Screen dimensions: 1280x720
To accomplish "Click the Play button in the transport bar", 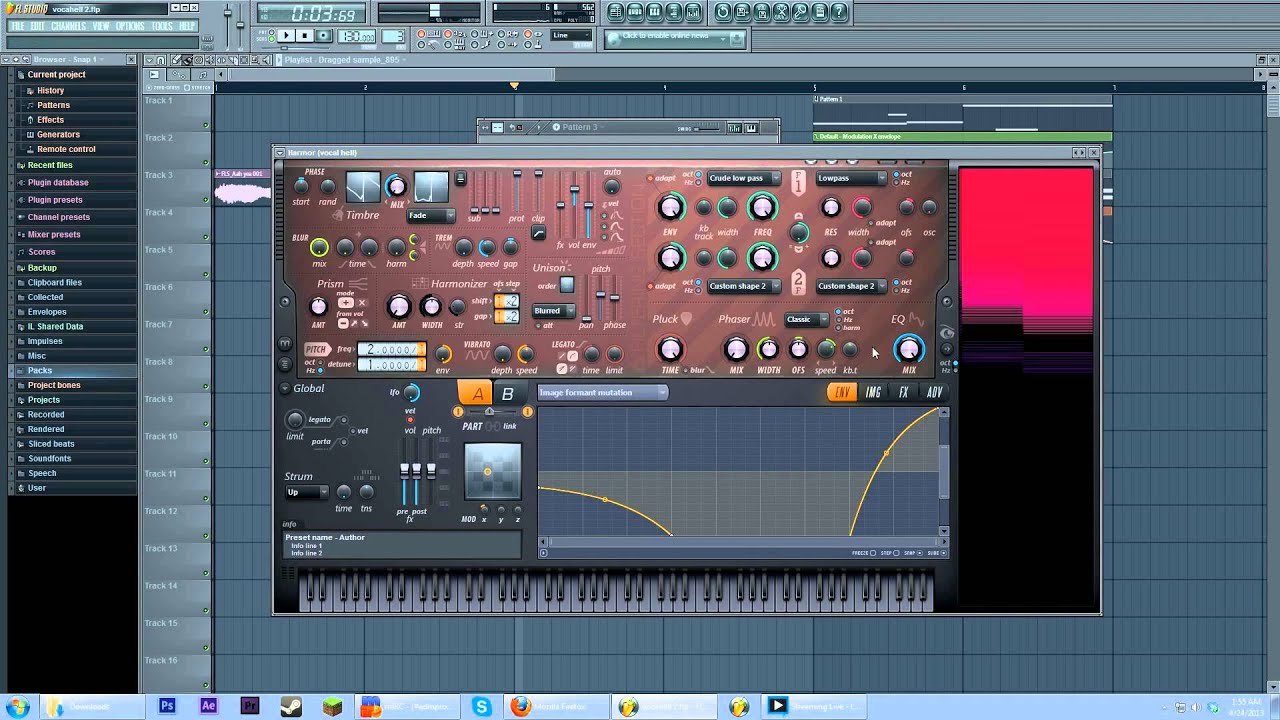I will pyautogui.click(x=286, y=36).
